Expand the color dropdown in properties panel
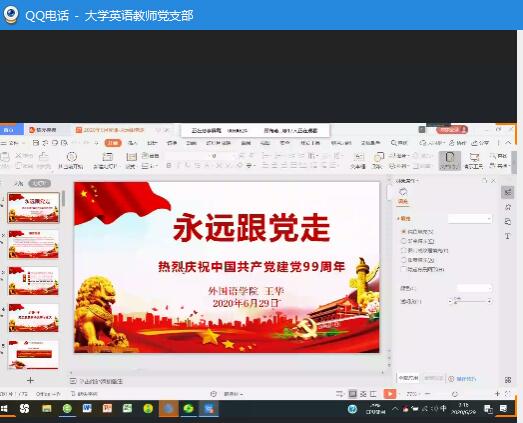This screenshot has height=423, width=523. 474,288
